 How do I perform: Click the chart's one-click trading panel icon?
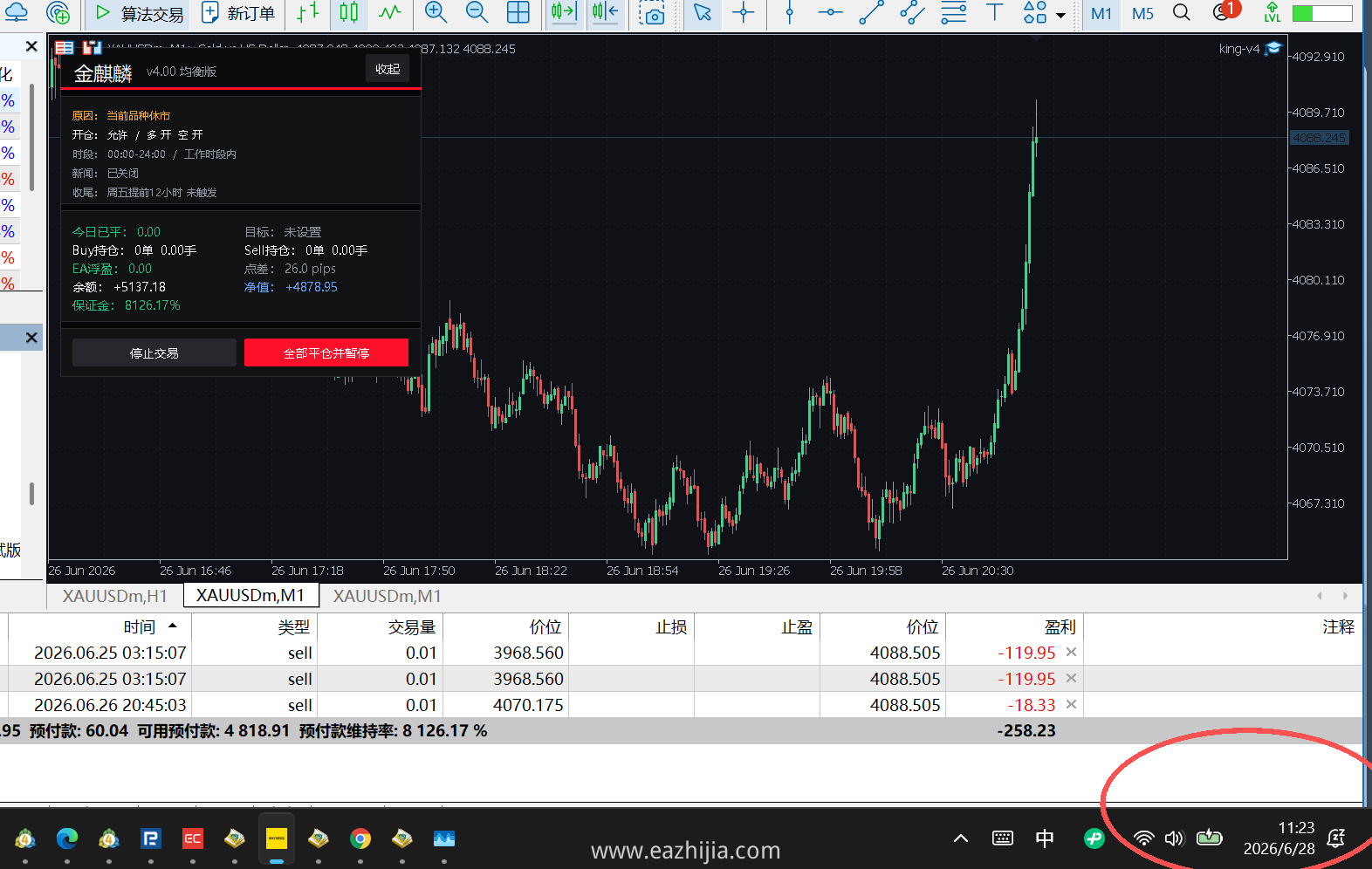pyautogui.click(x=65, y=48)
